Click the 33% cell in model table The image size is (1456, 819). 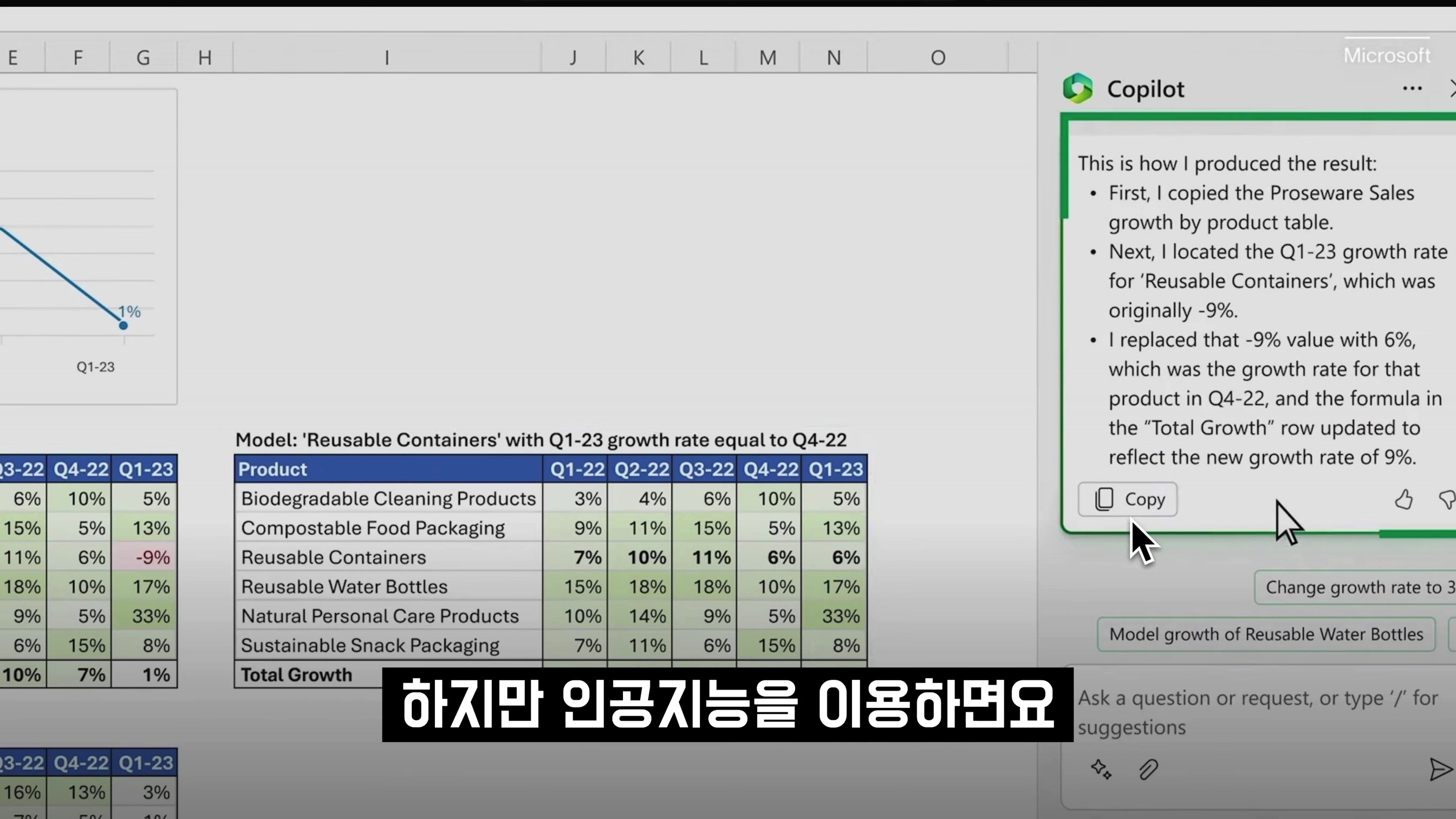click(x=834, y=616)
